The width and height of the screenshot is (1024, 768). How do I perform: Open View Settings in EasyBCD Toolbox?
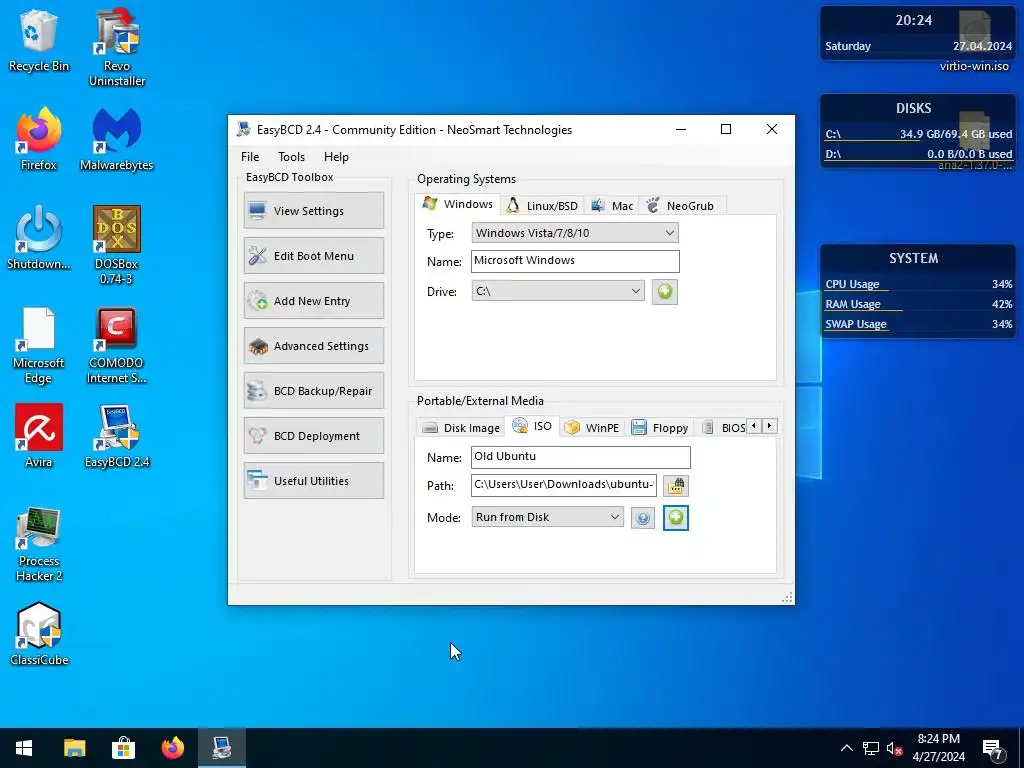pyautogui.click(x=313, y=210)
